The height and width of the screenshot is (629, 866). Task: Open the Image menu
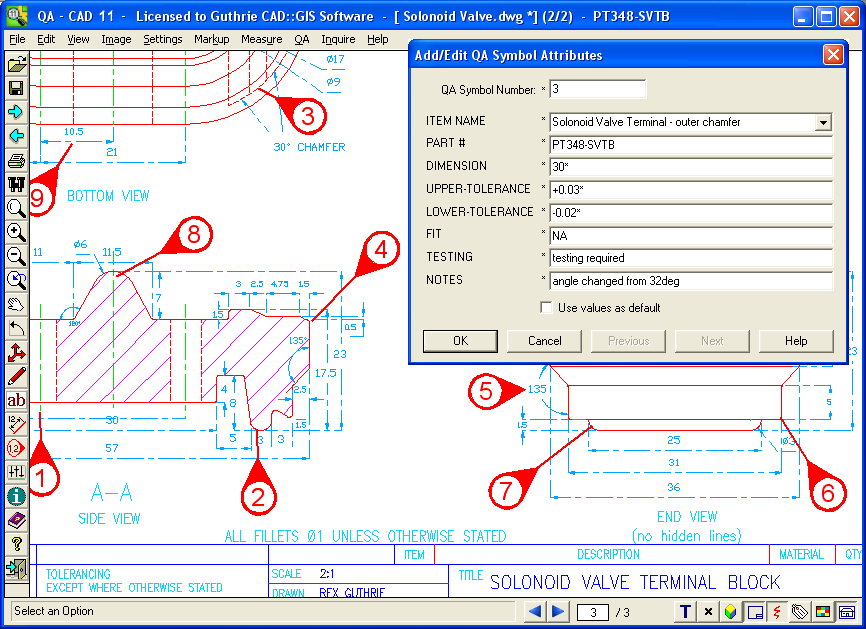point(116,39)
